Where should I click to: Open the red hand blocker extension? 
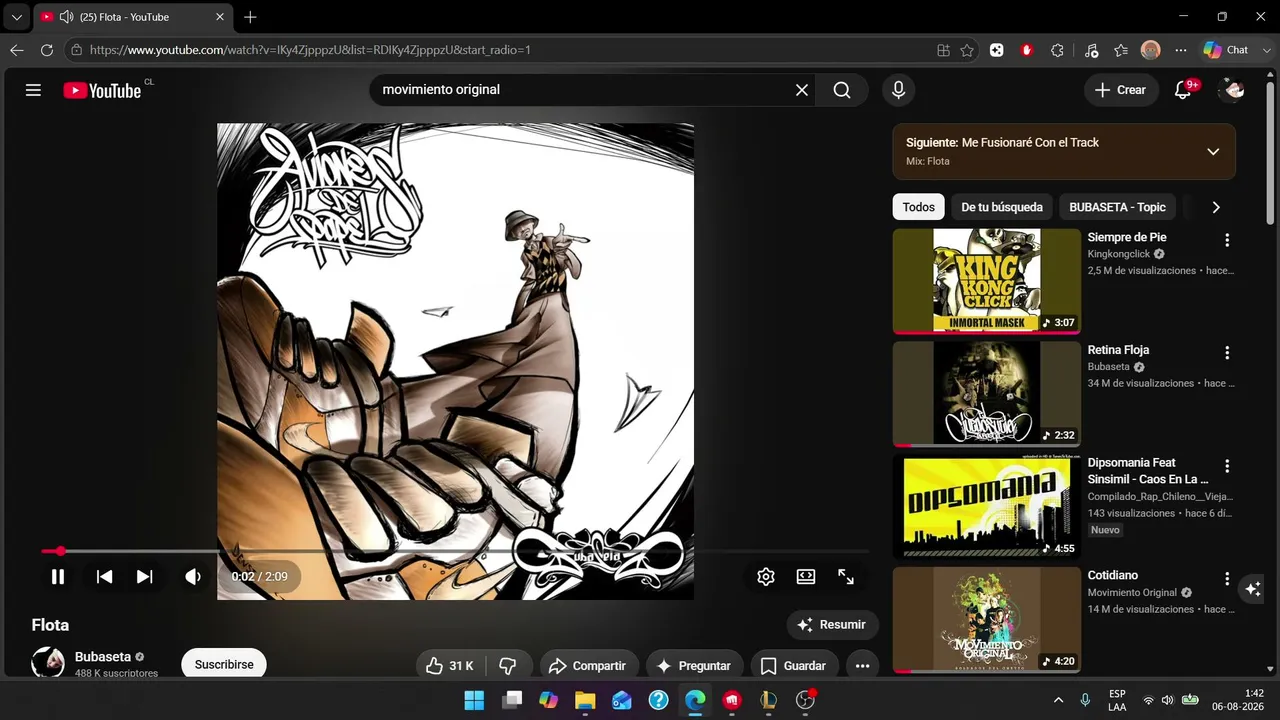coord(1027,50)
